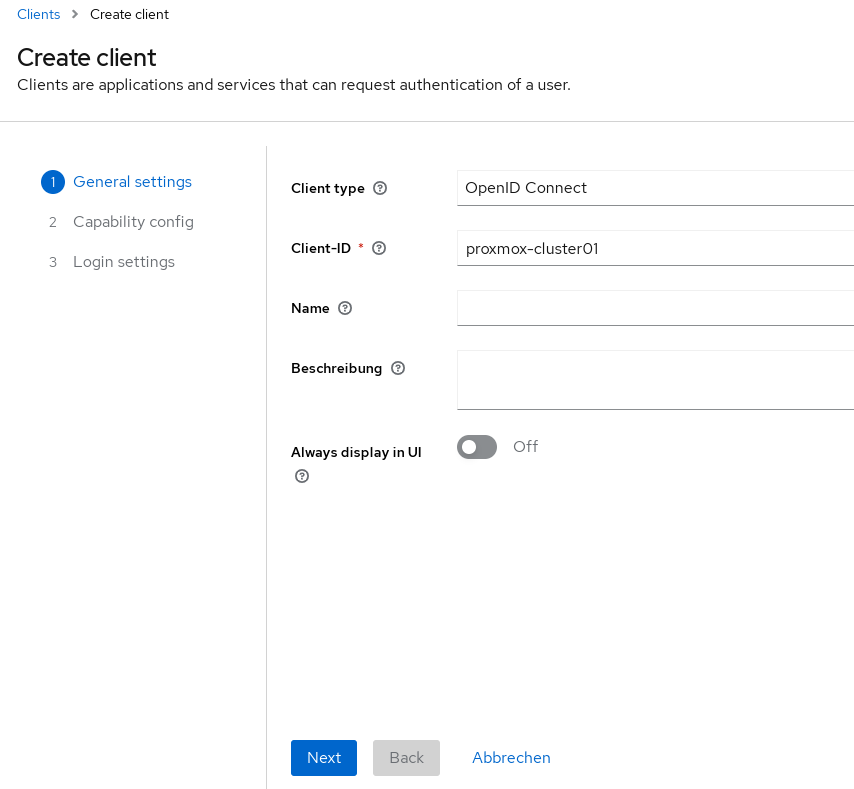Image resolution: width=854 pixels, height=789 pixels.
Task: Click the Back button
Action: [406, 758]
